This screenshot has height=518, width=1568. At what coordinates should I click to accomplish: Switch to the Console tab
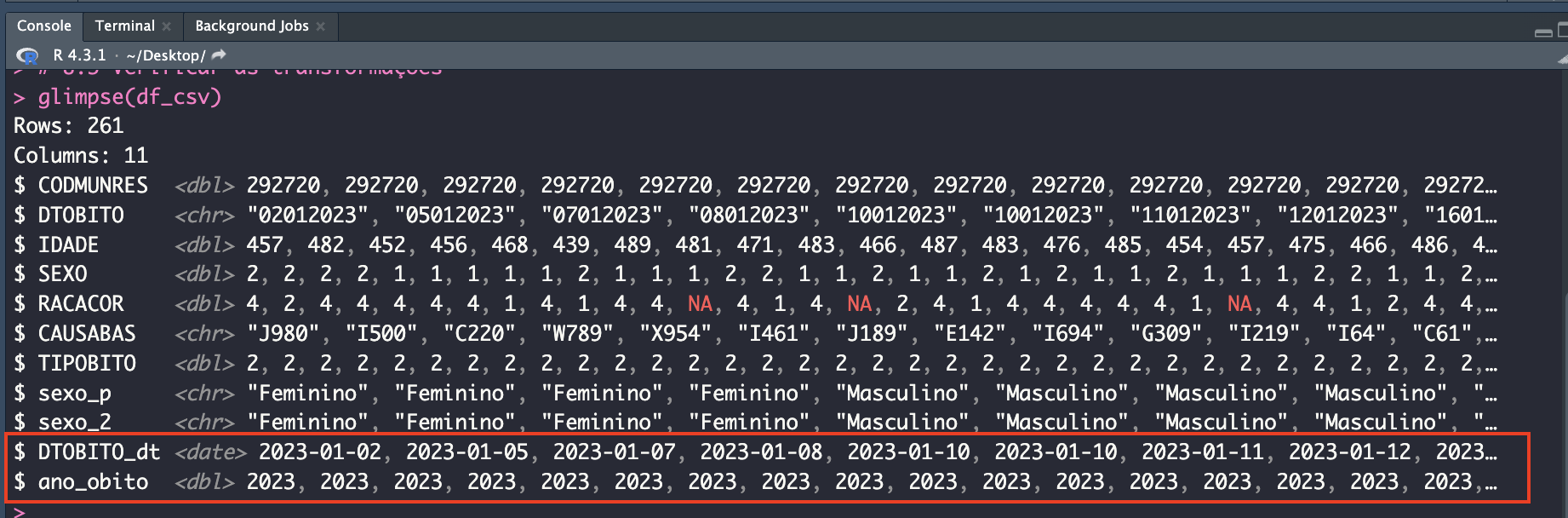44,26
